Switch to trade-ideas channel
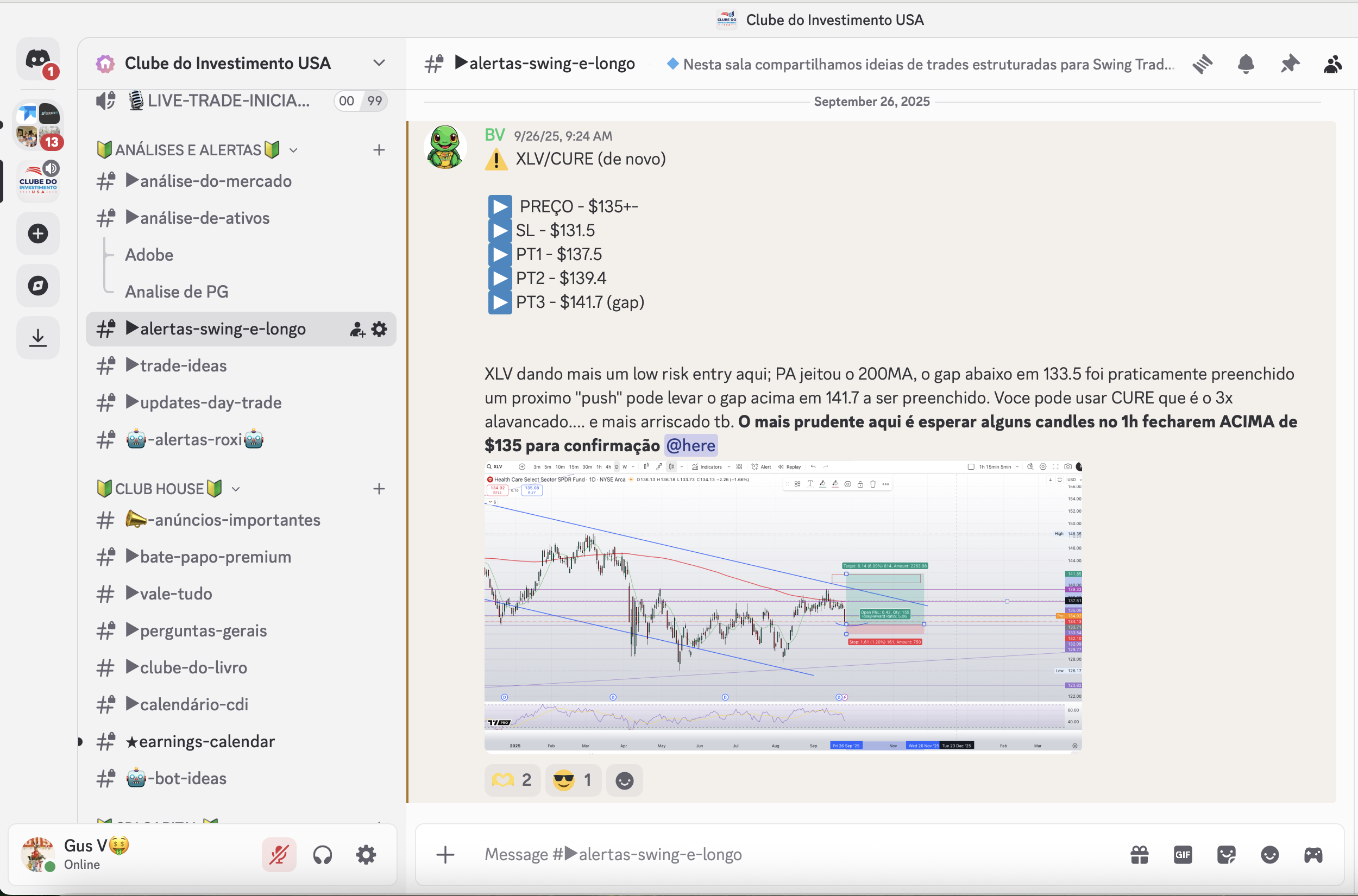 pos(183,365)
